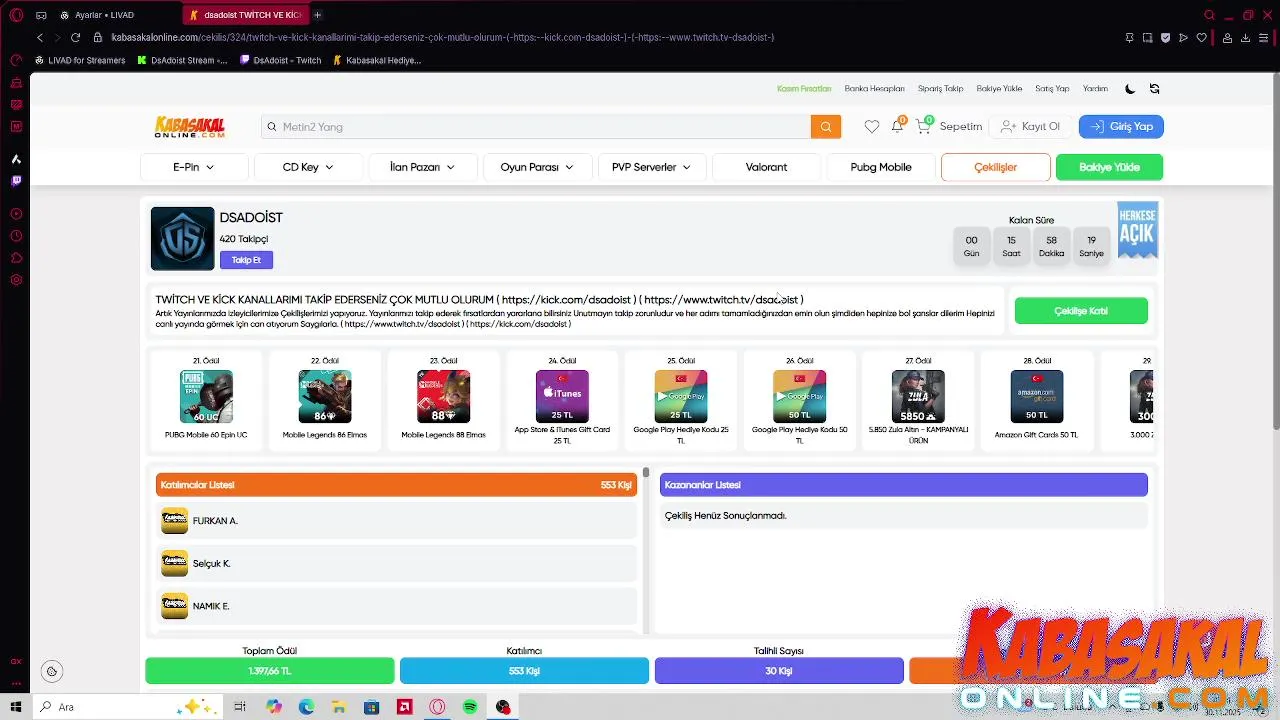Open the Çekilişler menu button
The image size is (1280, 720).
(996, 167)
